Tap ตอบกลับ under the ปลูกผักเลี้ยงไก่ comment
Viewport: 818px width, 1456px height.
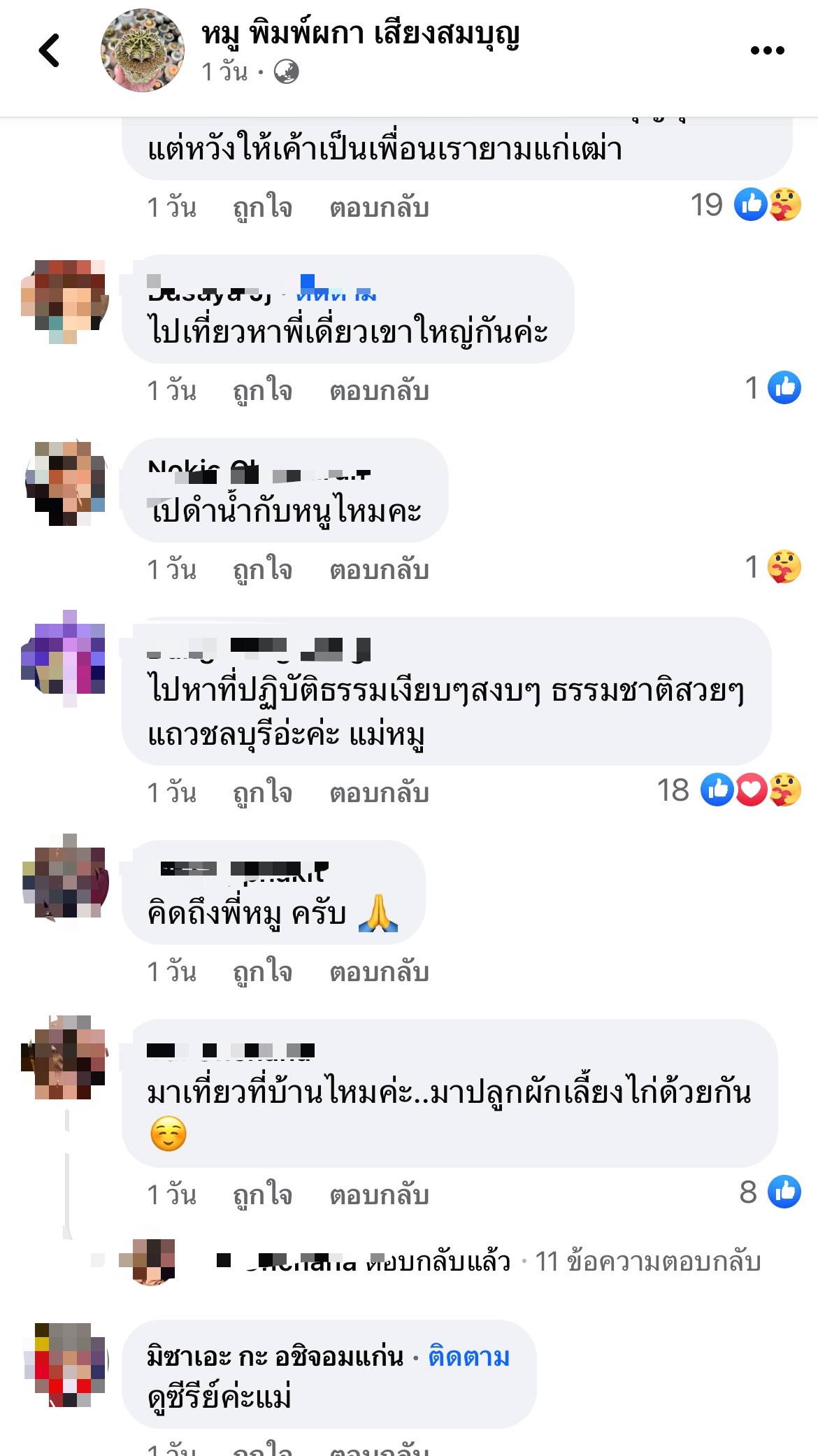coord(379,1195)
